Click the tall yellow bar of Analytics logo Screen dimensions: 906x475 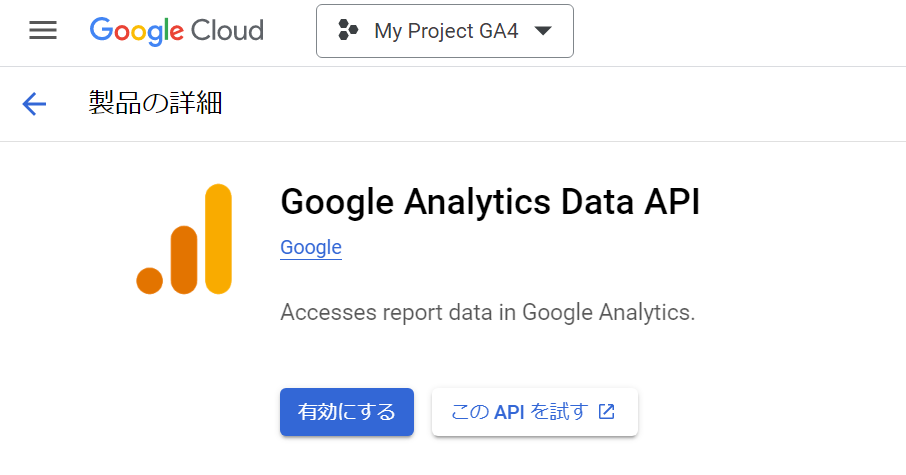[x=217, y=238]
